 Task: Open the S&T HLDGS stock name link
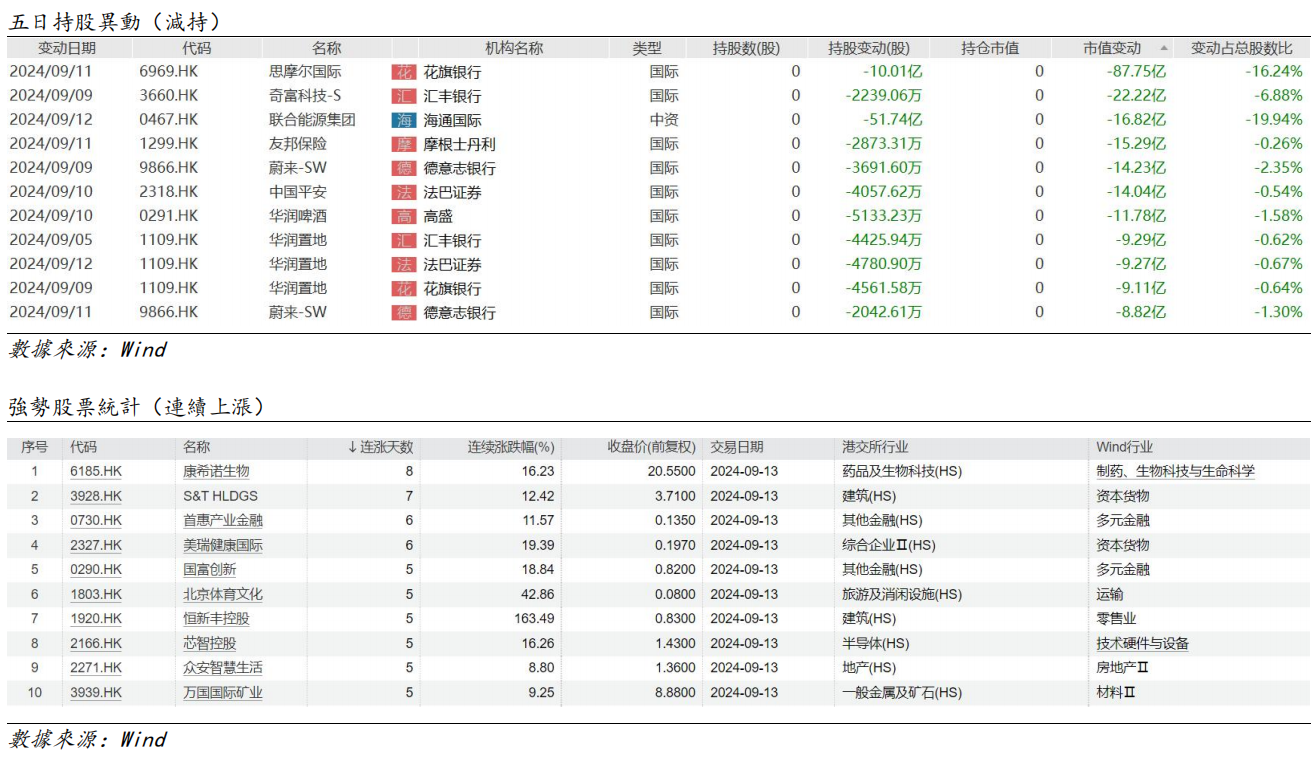pos(220,496)
